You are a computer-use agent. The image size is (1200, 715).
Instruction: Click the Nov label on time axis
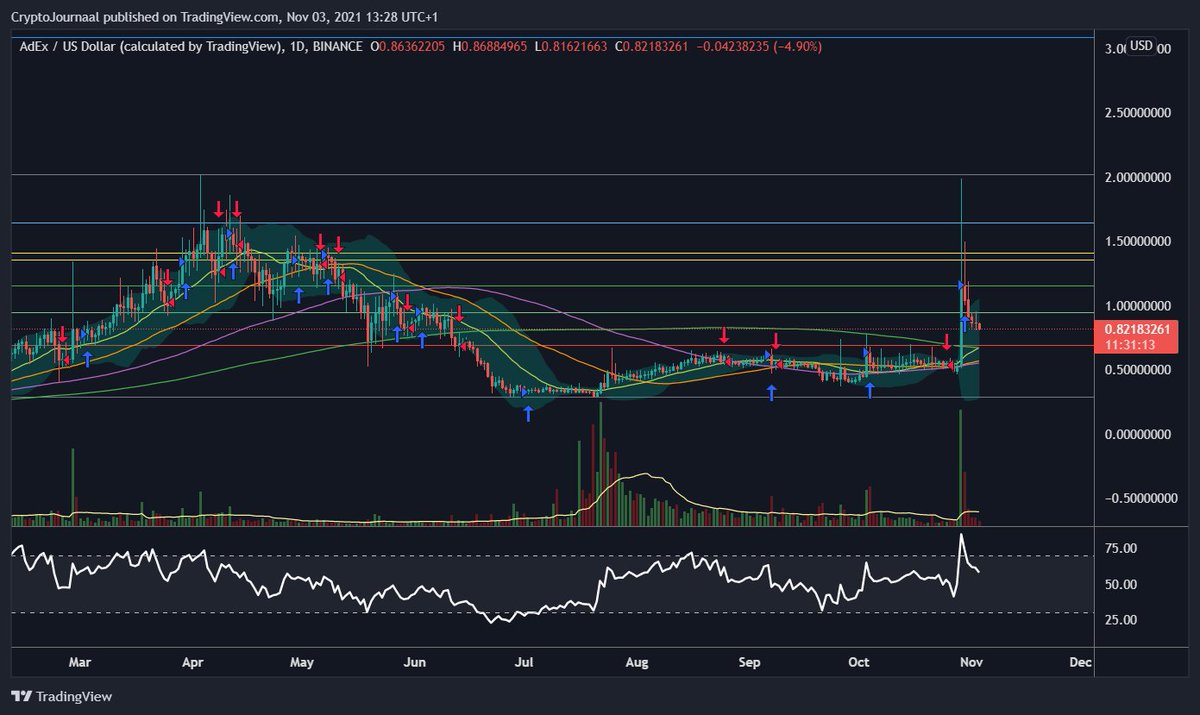[972, 661]
